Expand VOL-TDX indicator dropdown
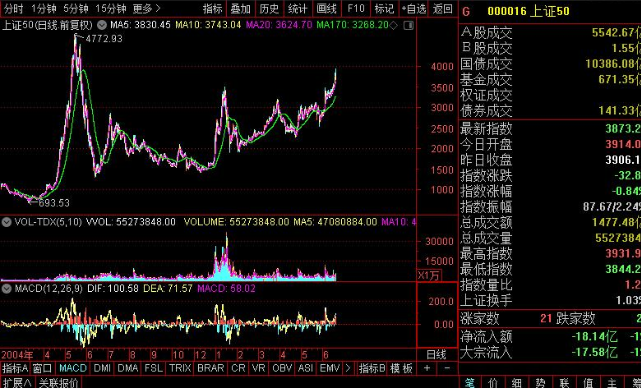 coord(6,222)
